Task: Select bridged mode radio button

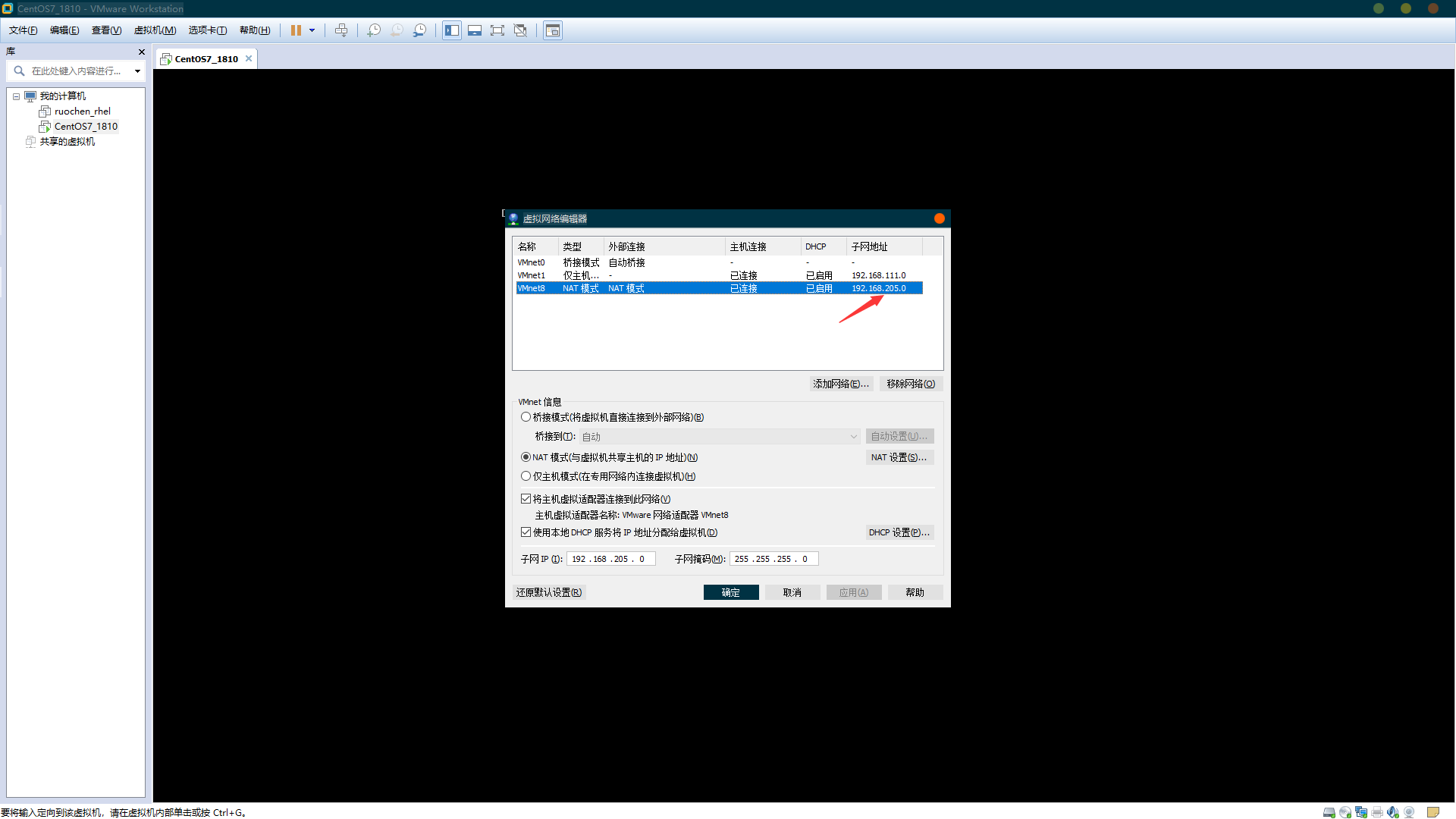Action: (x=526, y=417)
